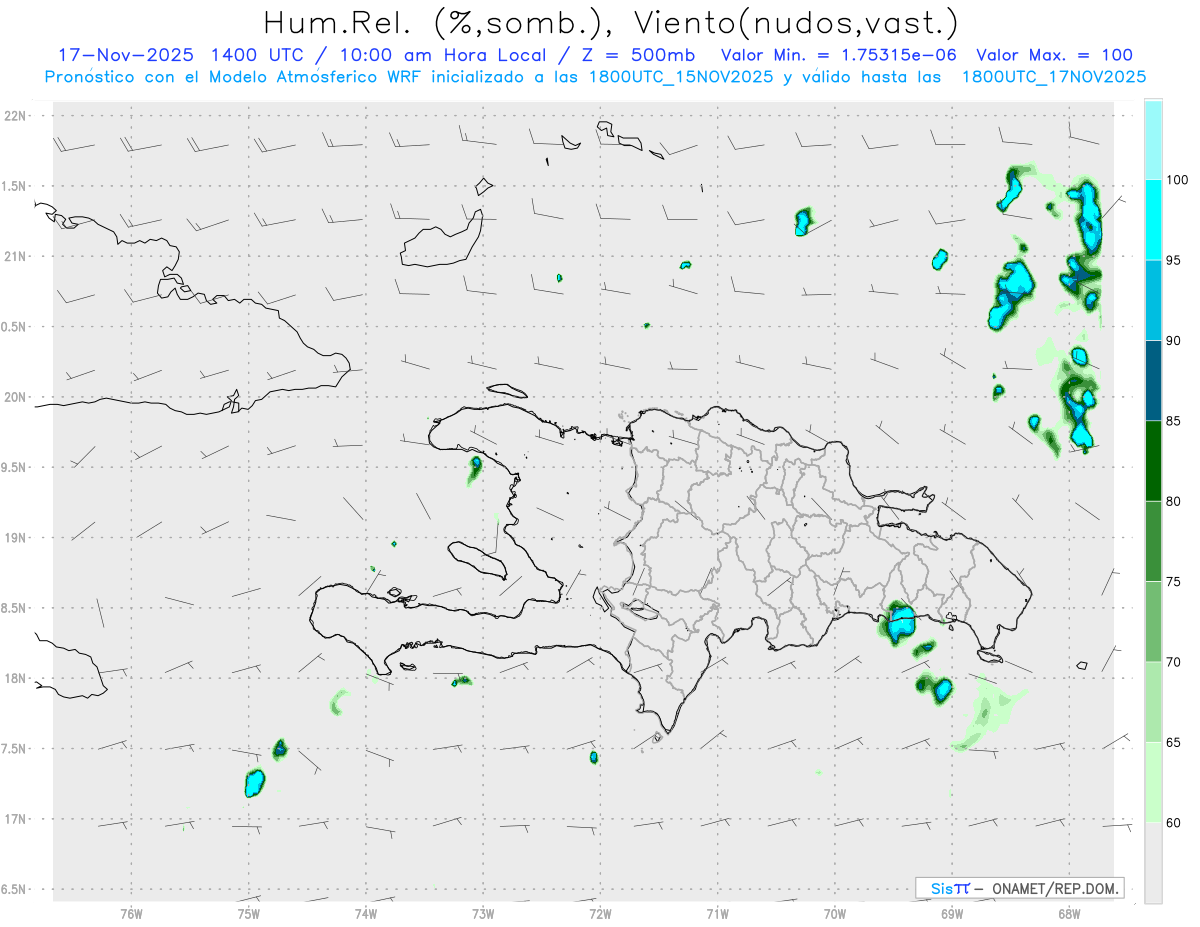Pick the 70–75 medium green legend segment
Image resolution: width=1200 pixels, height=927 pixels.
[1153, 621]
